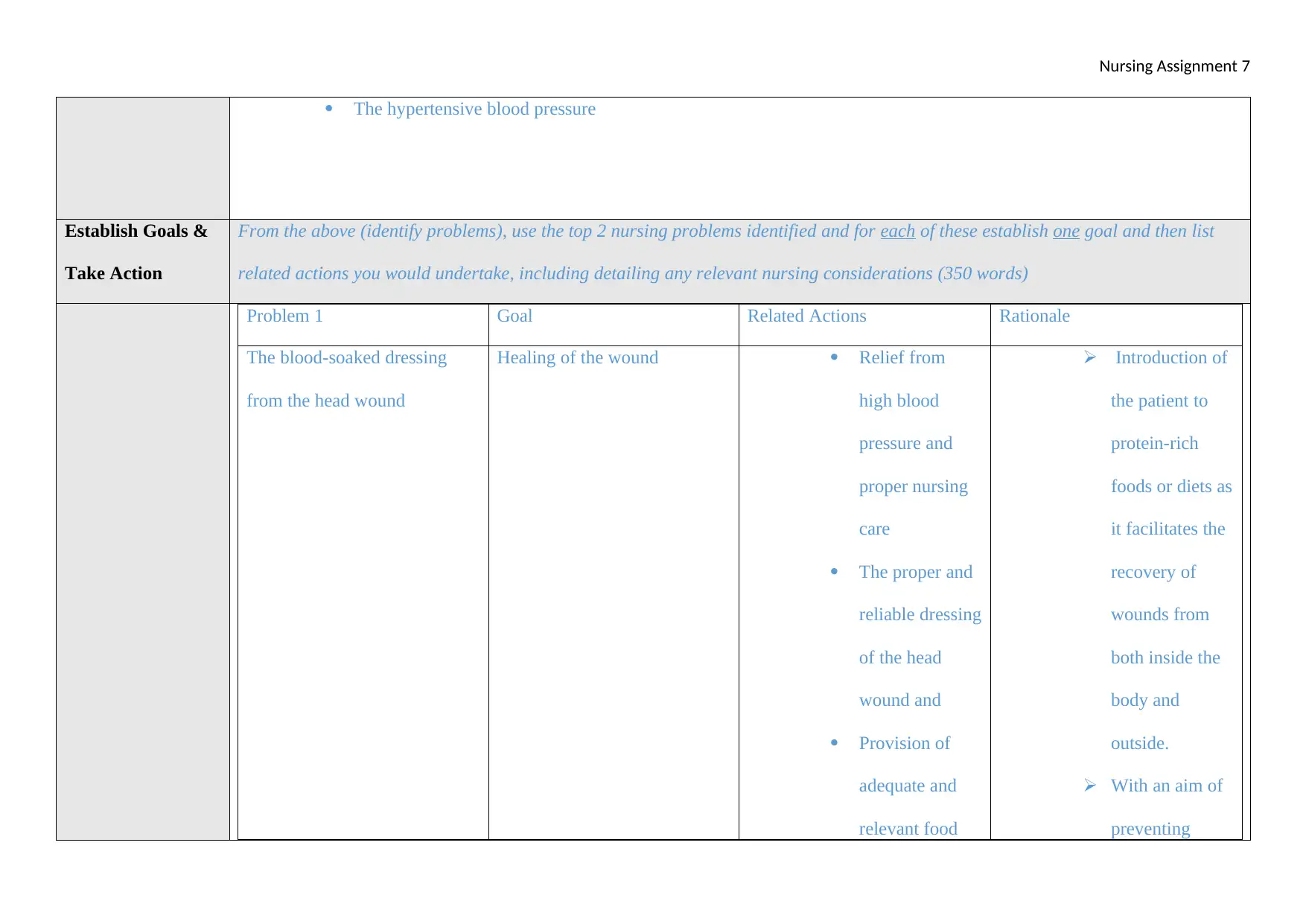The image size is (1306, 924).
Task: Click 'it facilitates the' rationale line
Action: tap(1168, 529)
